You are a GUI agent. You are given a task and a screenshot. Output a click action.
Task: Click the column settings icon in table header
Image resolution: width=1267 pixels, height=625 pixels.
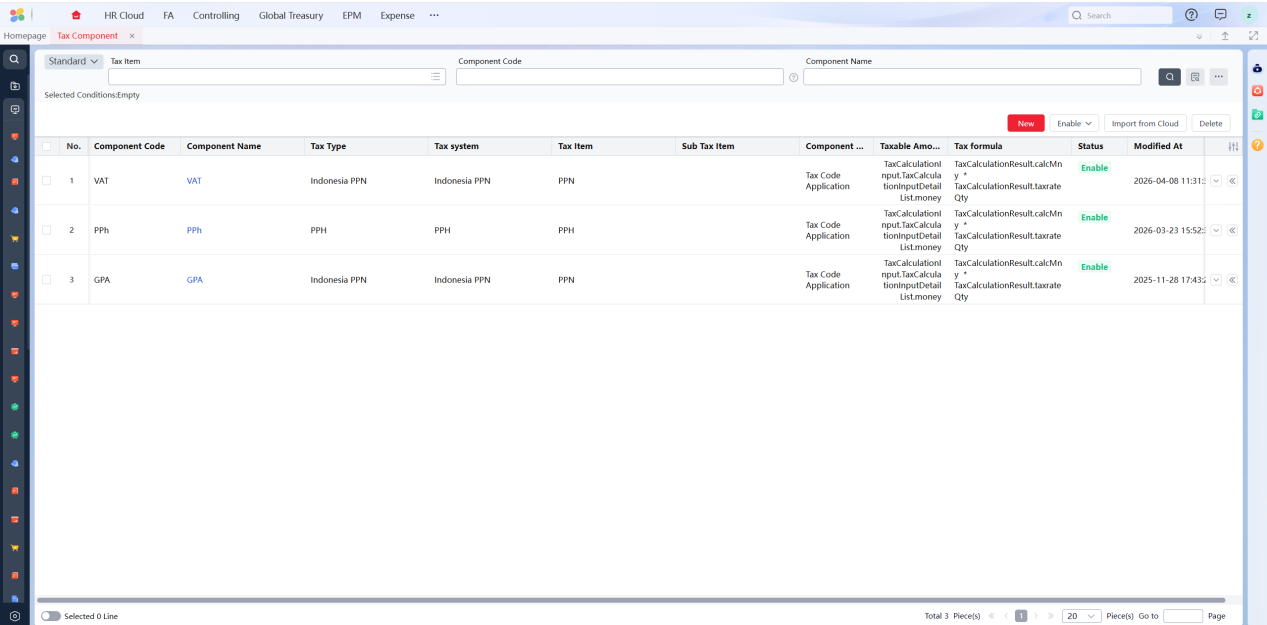pyautogui.click(x=1233, y=147)
